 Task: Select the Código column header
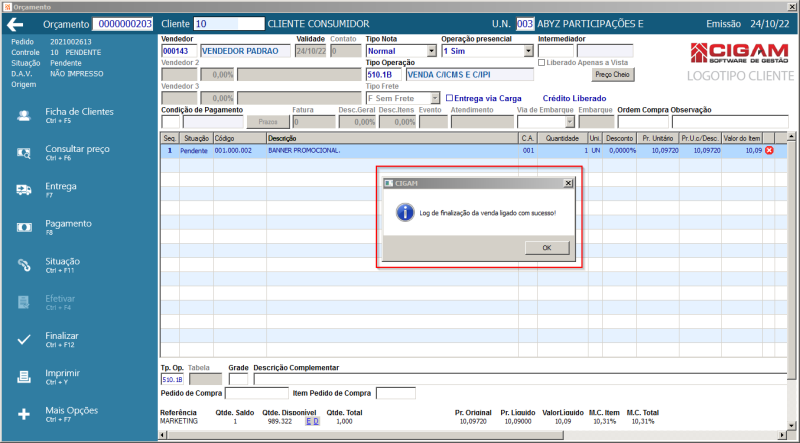click(x=239, y=138)
